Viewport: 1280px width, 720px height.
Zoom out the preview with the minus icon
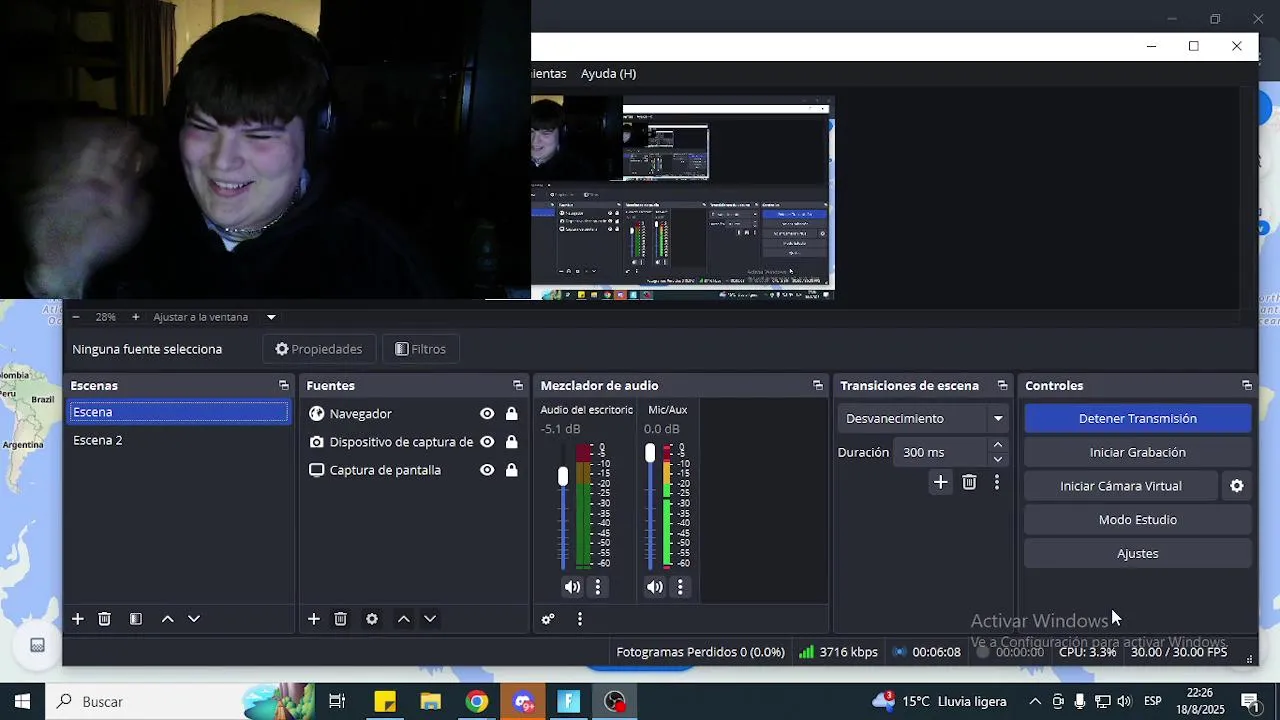[x=75, y=317]
